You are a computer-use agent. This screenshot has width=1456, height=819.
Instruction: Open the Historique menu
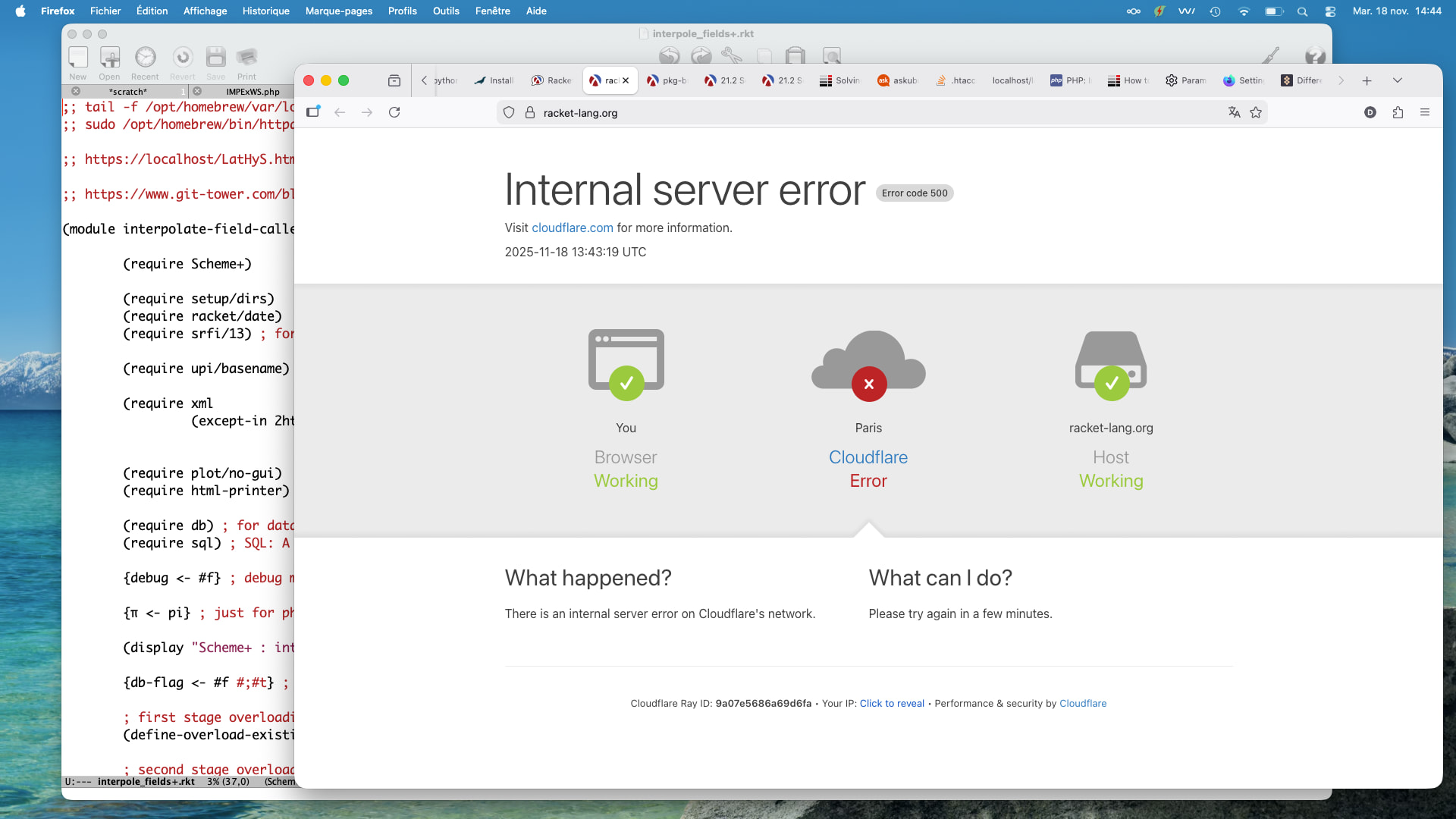coord(265,11)
